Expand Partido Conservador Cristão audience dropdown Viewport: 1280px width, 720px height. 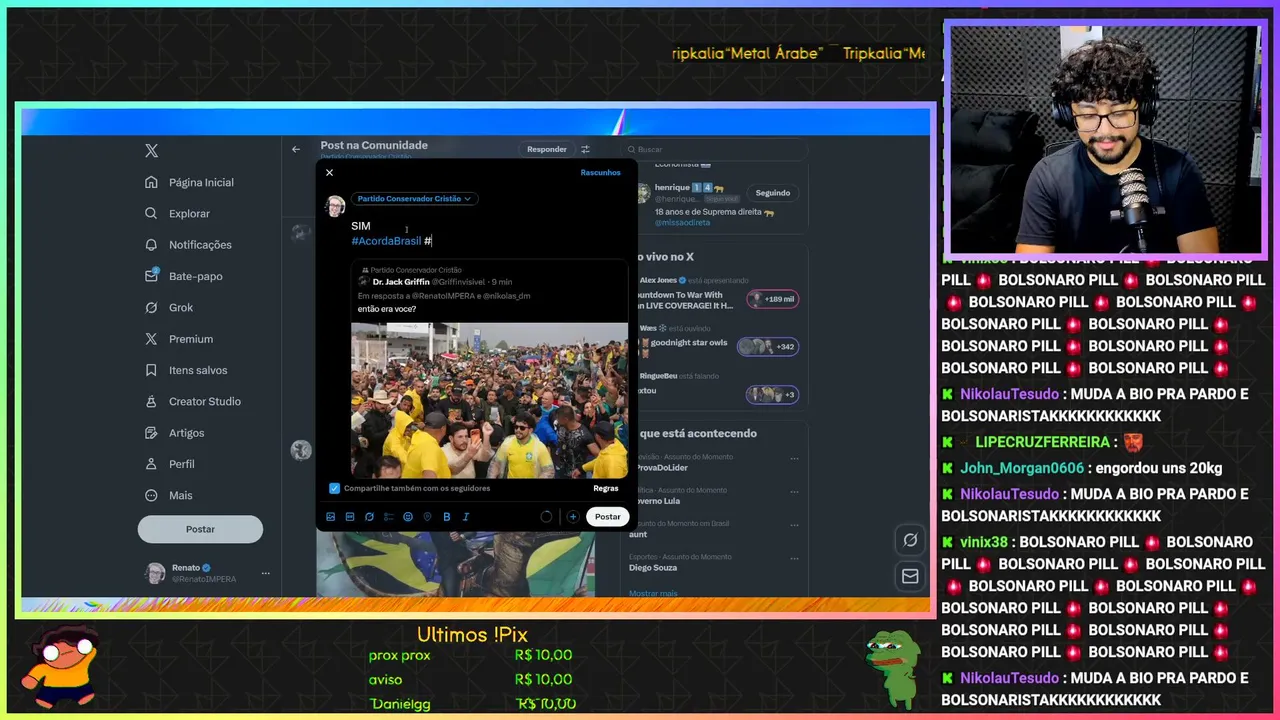click(x=414, y=199)
